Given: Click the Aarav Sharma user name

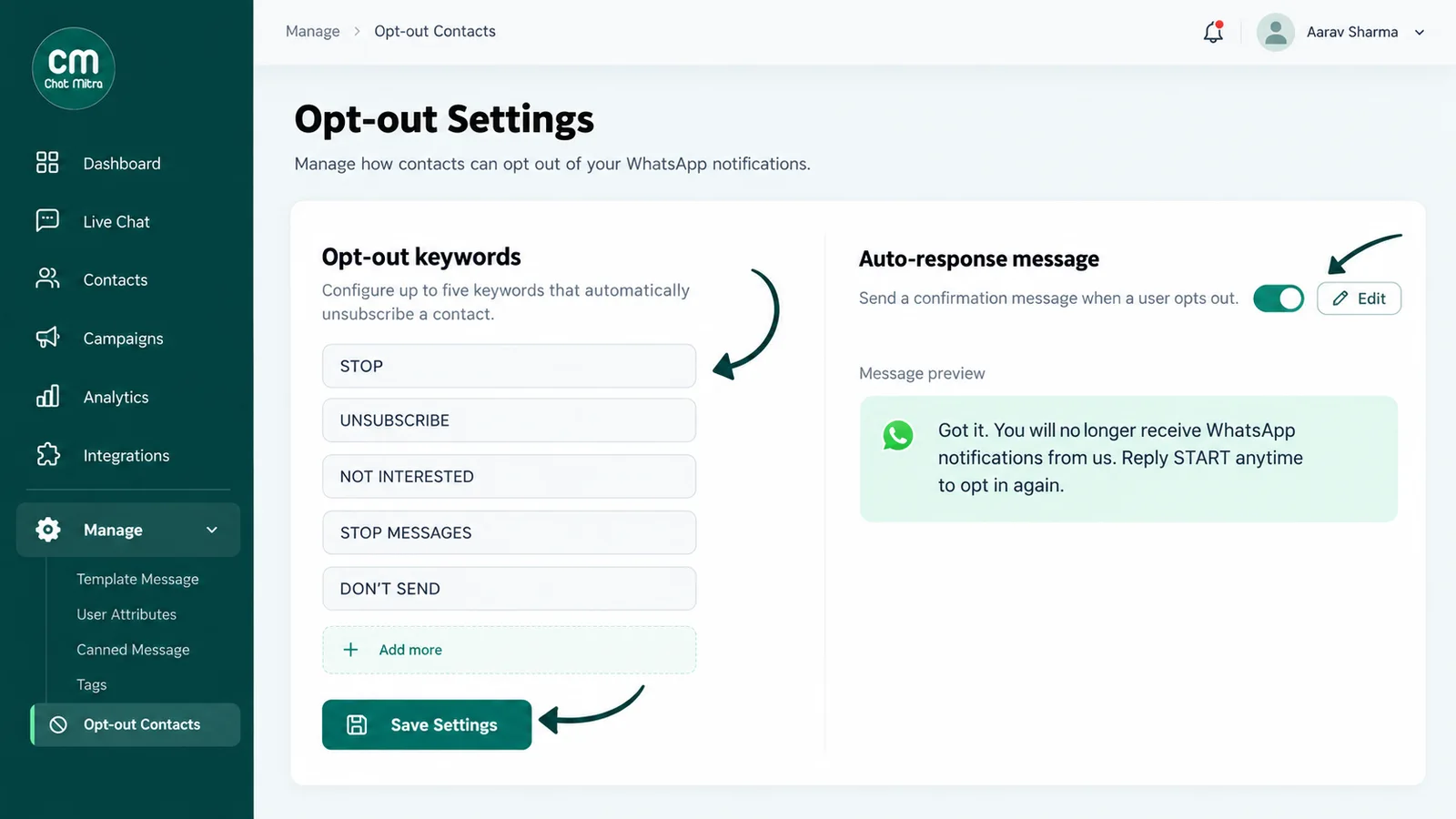Looking at the screenshot, I should pyautogui.click(x=1352, y=32).
